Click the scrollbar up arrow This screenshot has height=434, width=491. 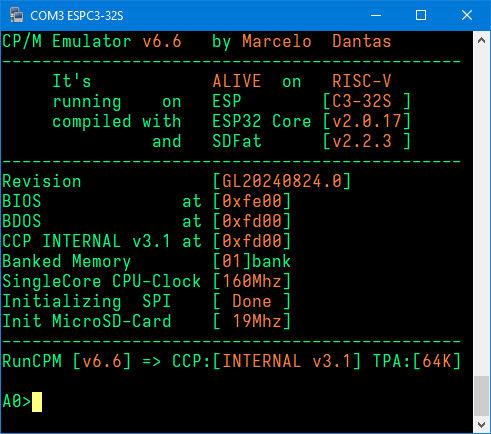tap(481, 40)
